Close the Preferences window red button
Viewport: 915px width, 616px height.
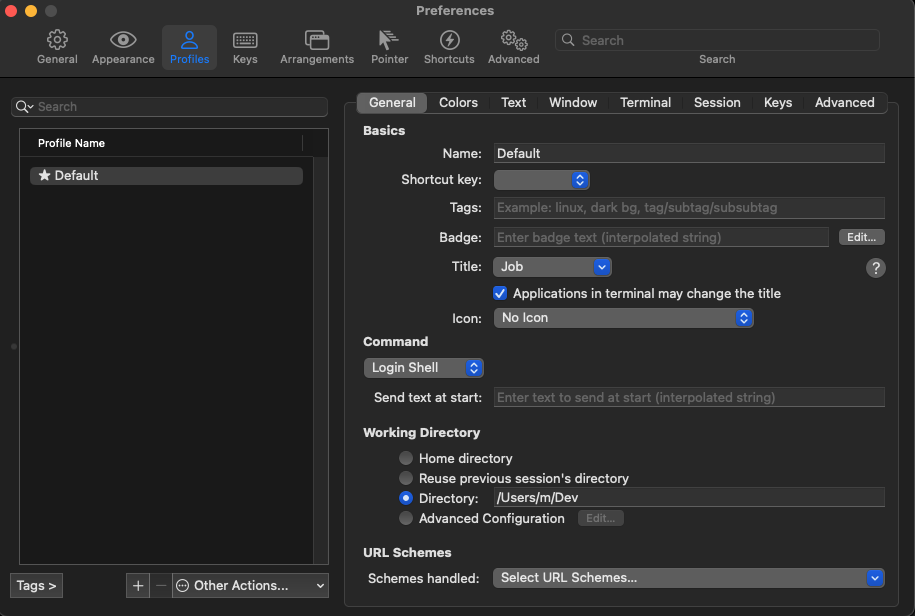(x=11, y=10)
